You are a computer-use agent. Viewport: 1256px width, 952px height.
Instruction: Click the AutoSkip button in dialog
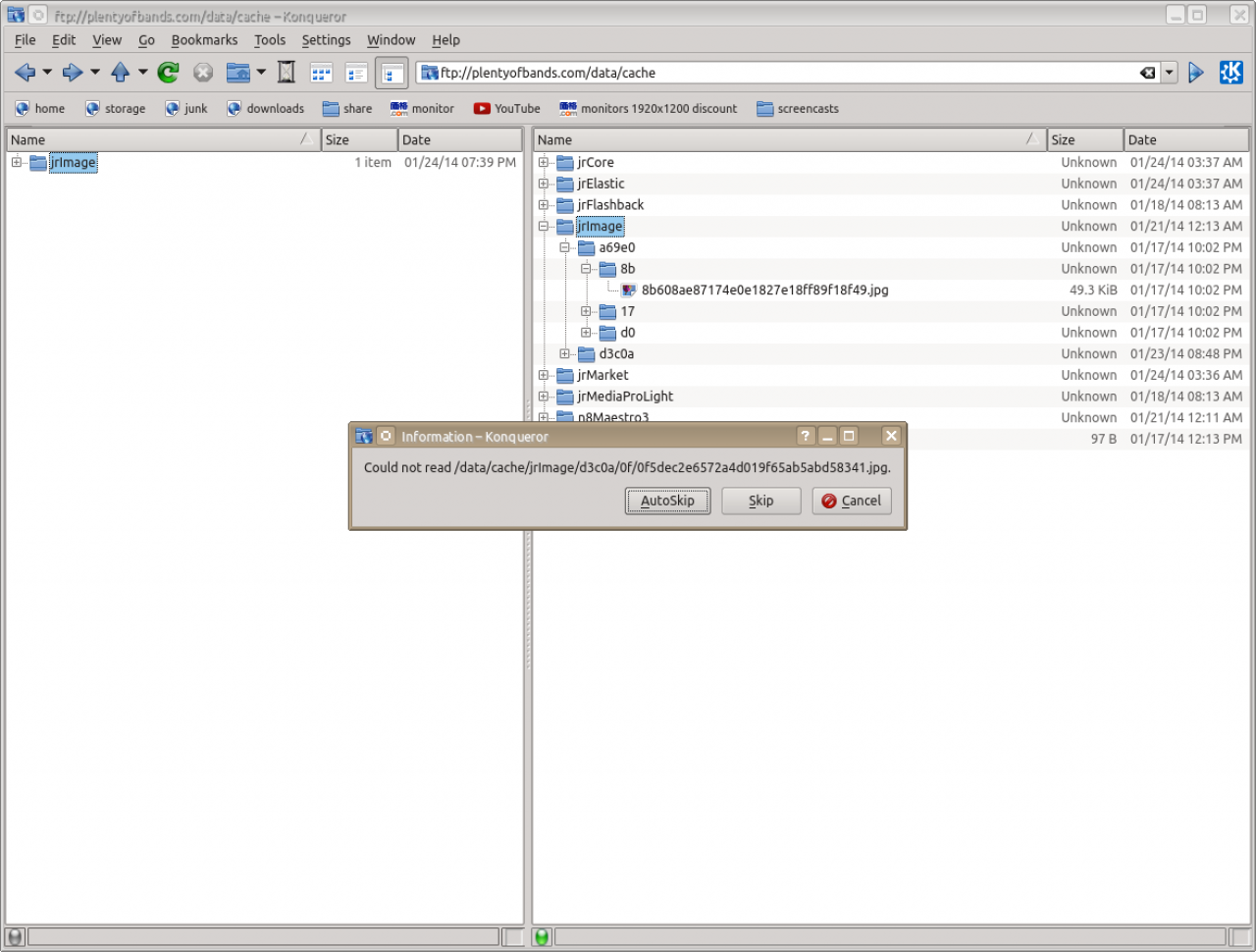(667, 501)
